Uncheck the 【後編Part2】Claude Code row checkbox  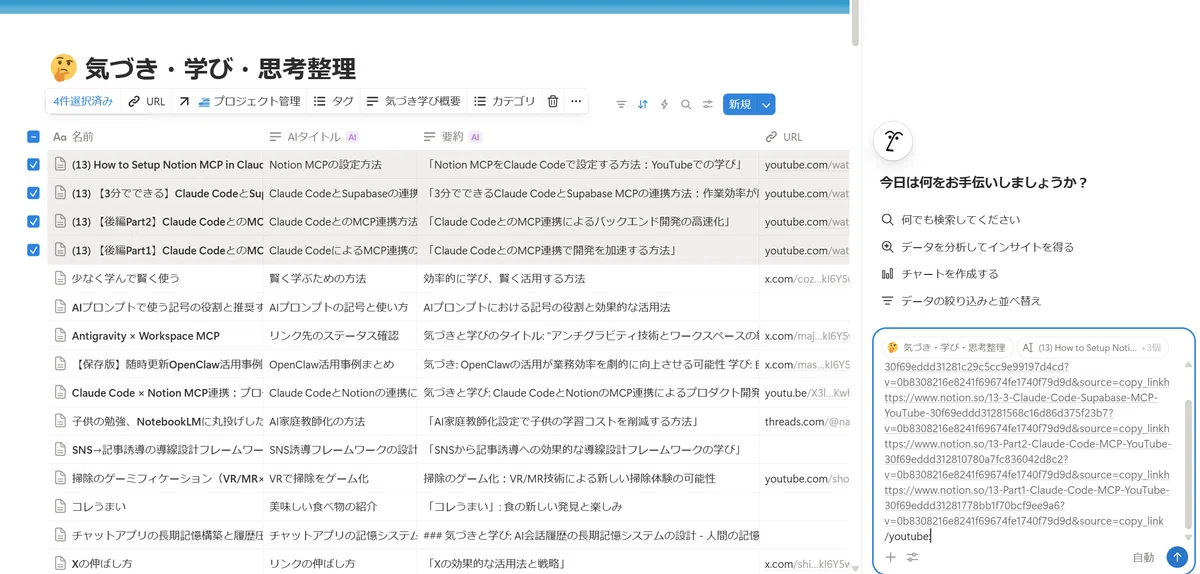tap(33, 221)
